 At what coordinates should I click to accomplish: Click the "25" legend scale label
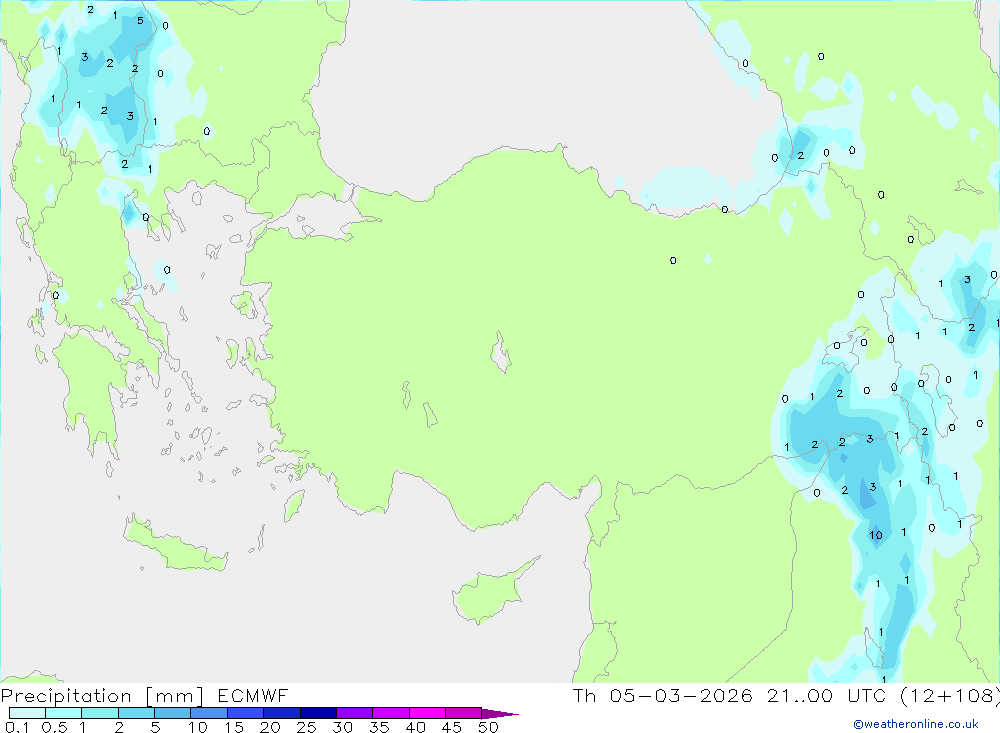(307, 727)
